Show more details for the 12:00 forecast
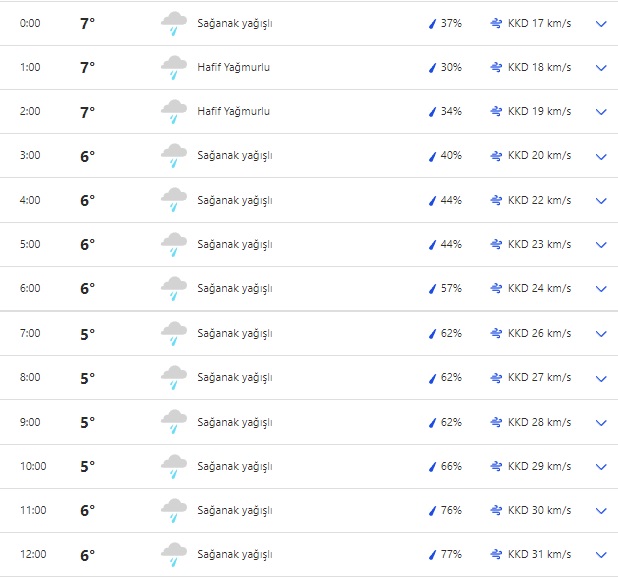The image size is (618, 577). point(601,555)
